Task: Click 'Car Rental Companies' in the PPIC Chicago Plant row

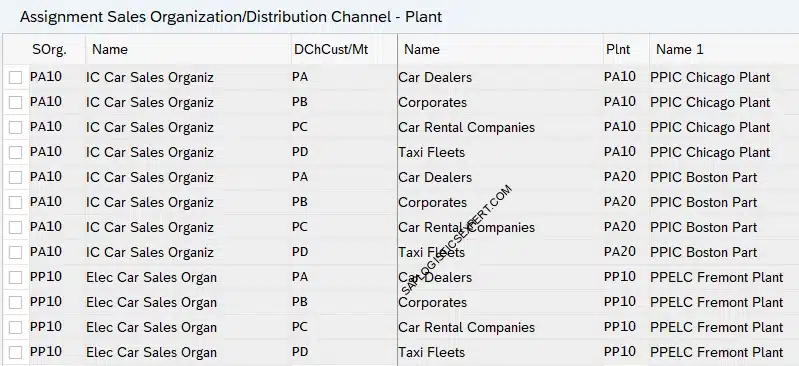Action: tap(467, 127)
